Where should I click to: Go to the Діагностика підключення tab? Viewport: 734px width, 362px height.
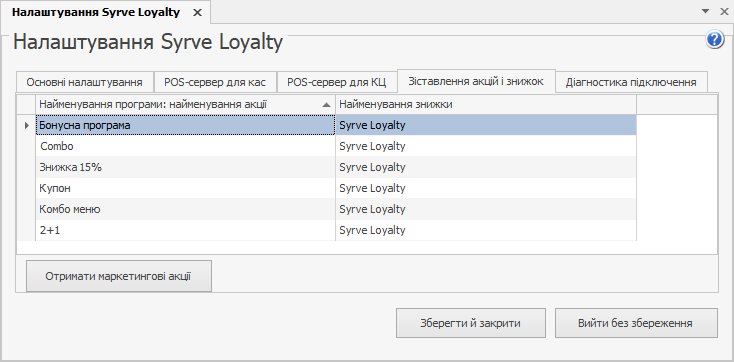631,83
